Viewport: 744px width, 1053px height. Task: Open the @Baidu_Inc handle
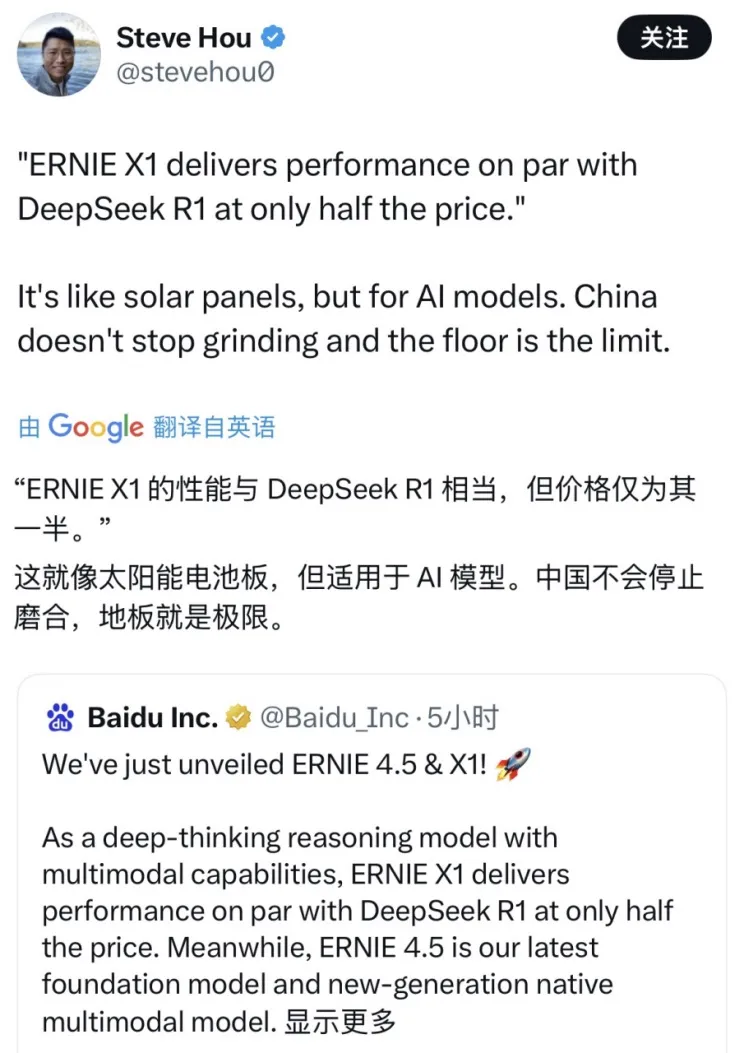point(334,718)
